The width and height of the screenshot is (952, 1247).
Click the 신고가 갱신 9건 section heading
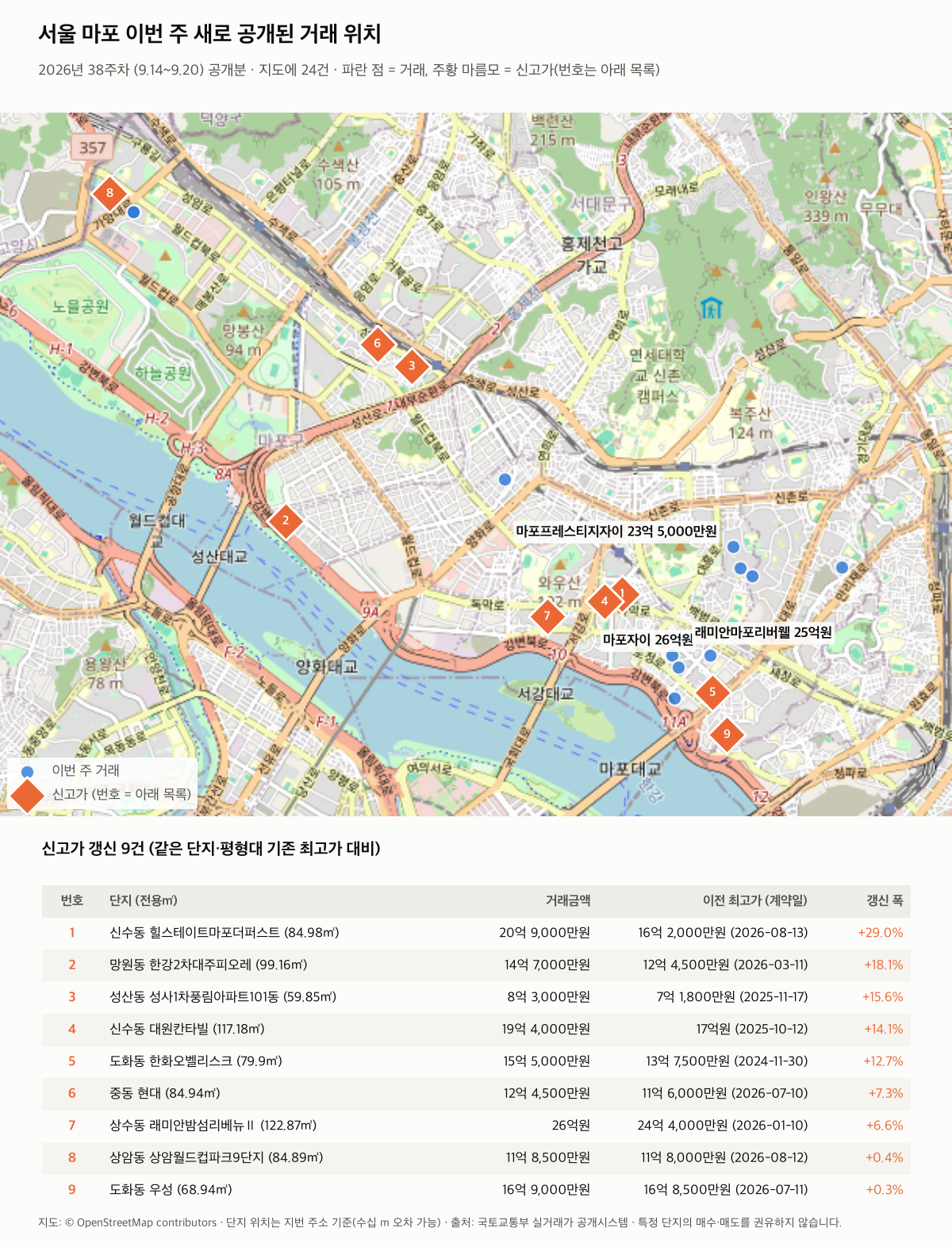pos(211,849)
